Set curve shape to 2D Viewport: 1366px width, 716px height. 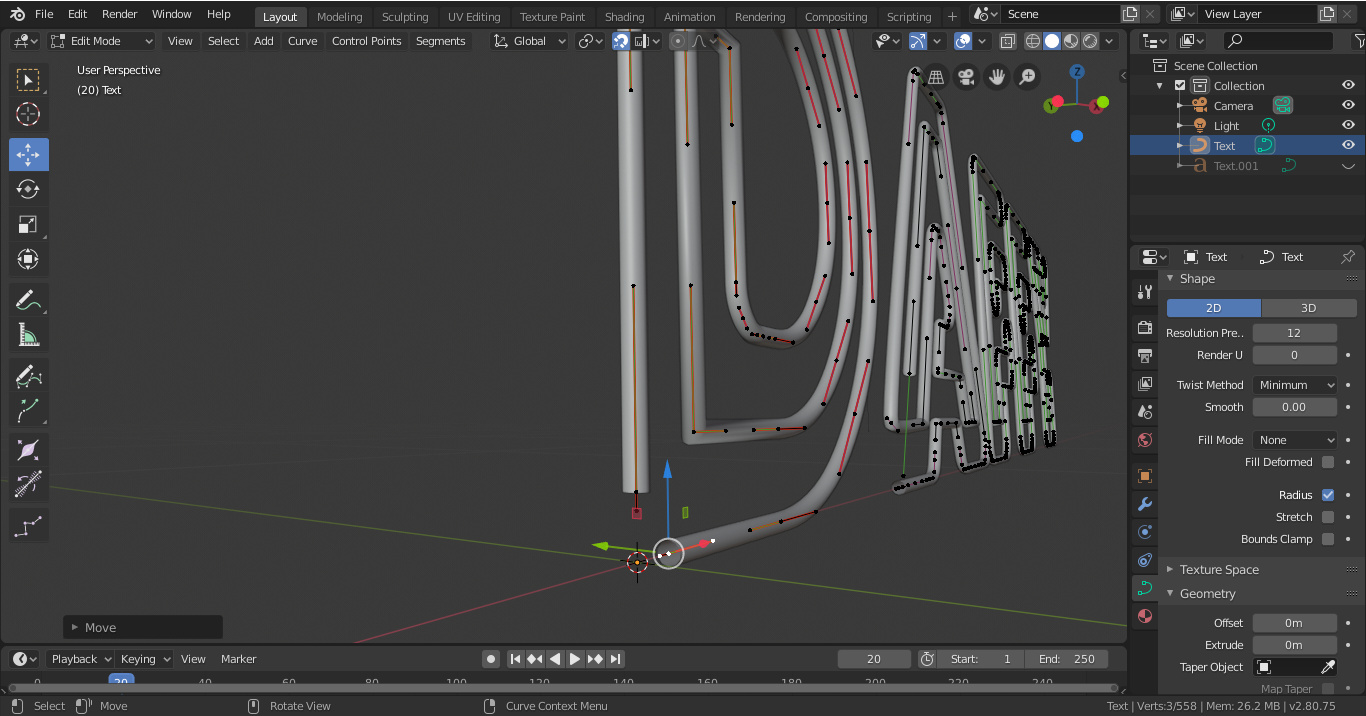[x=1214, y=308]
